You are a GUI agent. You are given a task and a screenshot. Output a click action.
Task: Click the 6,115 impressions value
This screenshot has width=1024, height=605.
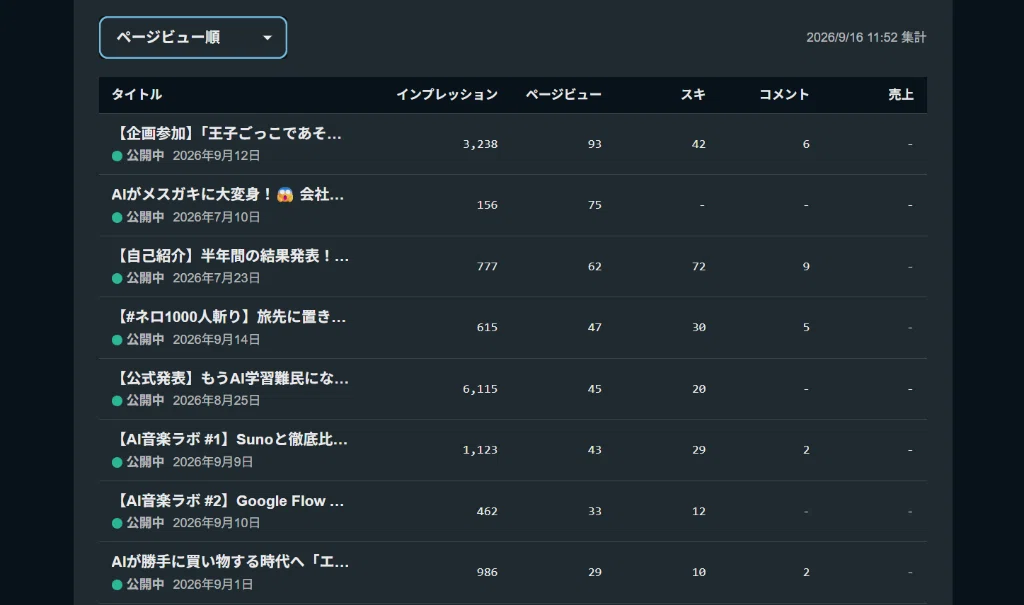point(480,389)
